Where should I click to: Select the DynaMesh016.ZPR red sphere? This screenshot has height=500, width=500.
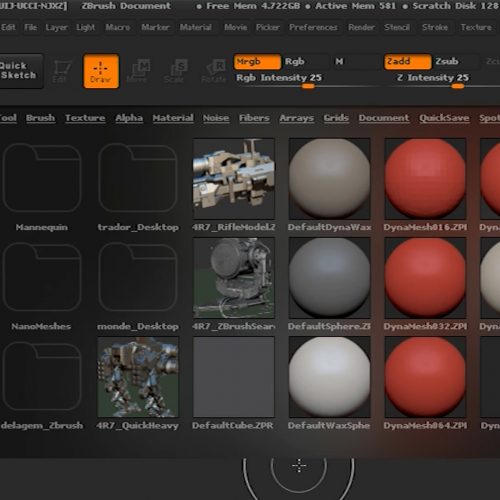pyautogui.click(x=425, y=179)
